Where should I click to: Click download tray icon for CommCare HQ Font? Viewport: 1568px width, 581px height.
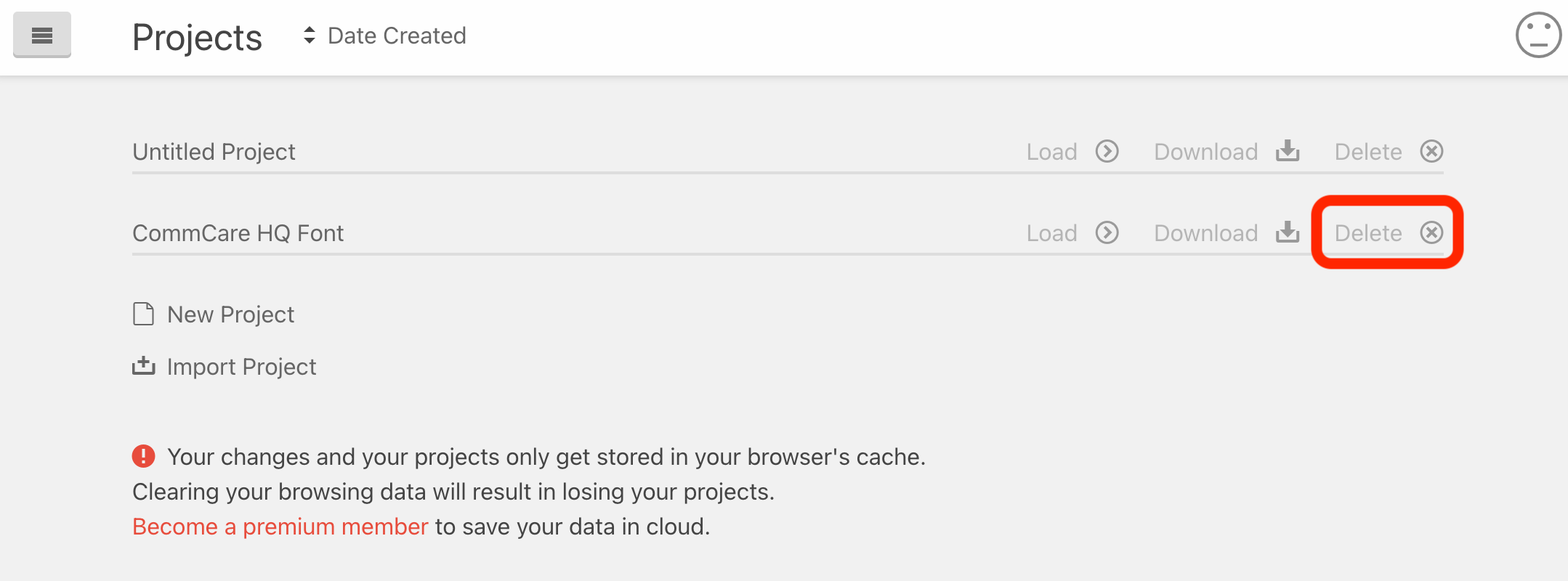(1288, 232)
